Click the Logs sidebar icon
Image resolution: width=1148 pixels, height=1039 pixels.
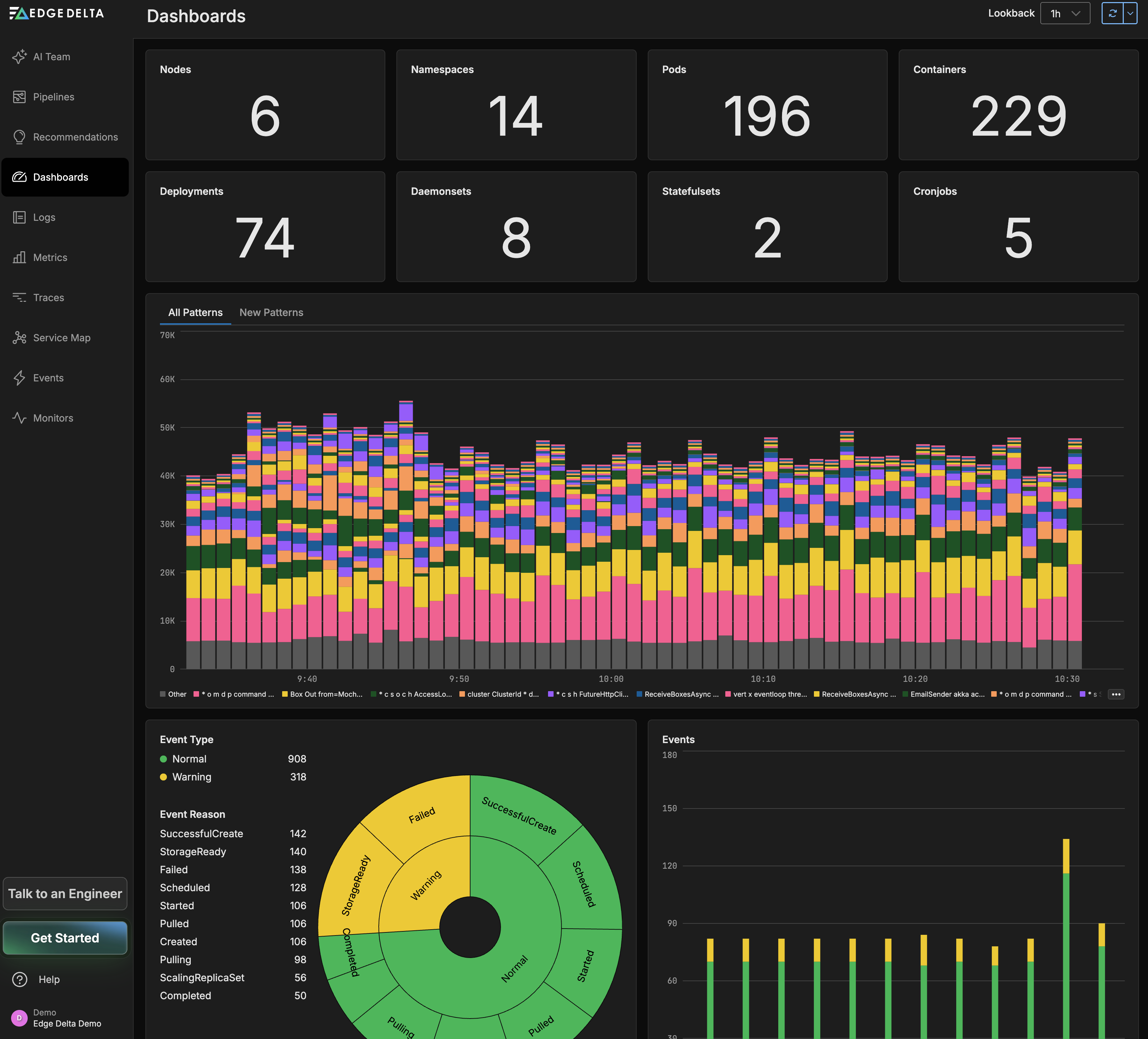tap(19, 217)
